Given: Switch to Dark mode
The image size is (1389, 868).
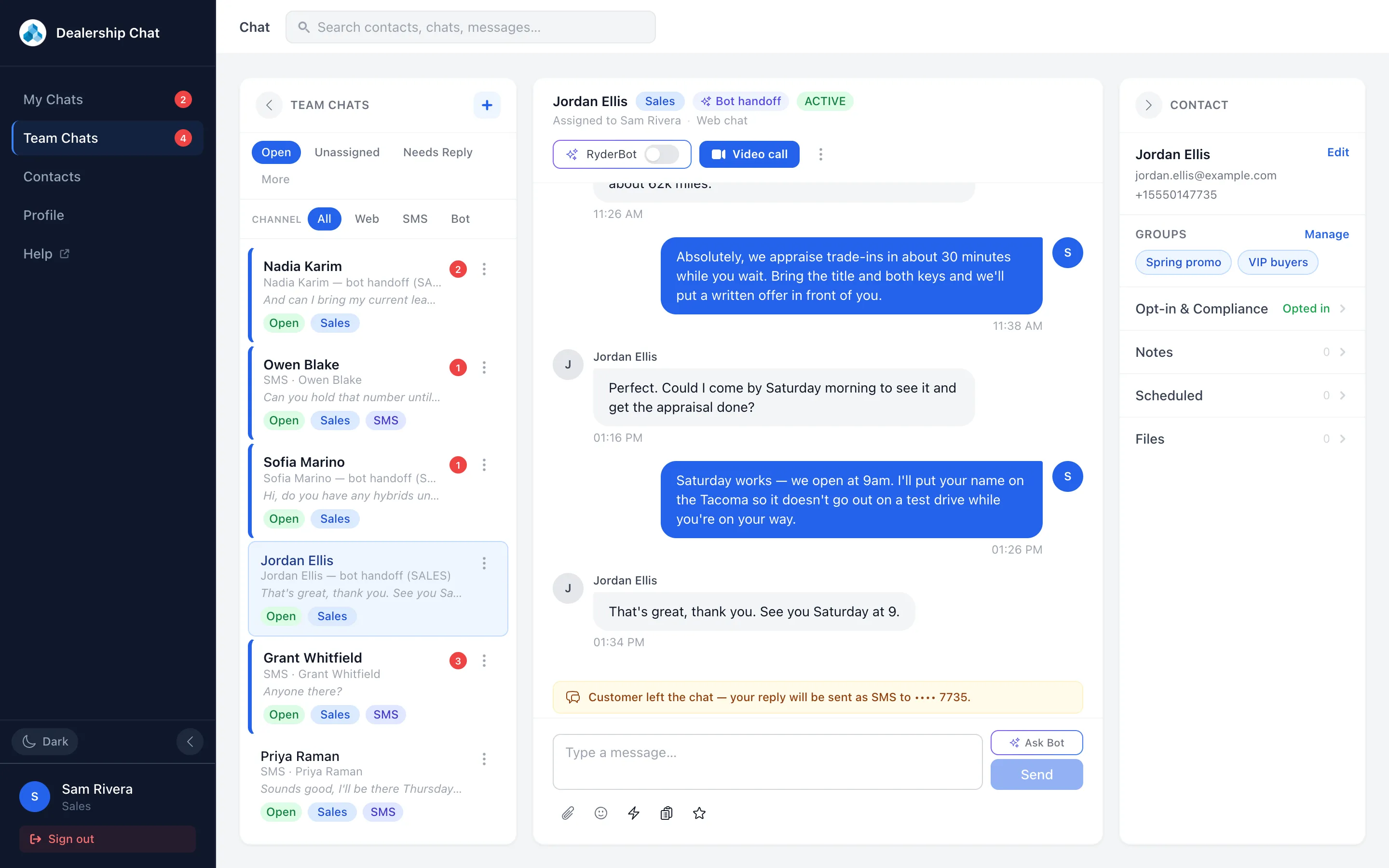Looking at the screenshot, I should [45, 741].
